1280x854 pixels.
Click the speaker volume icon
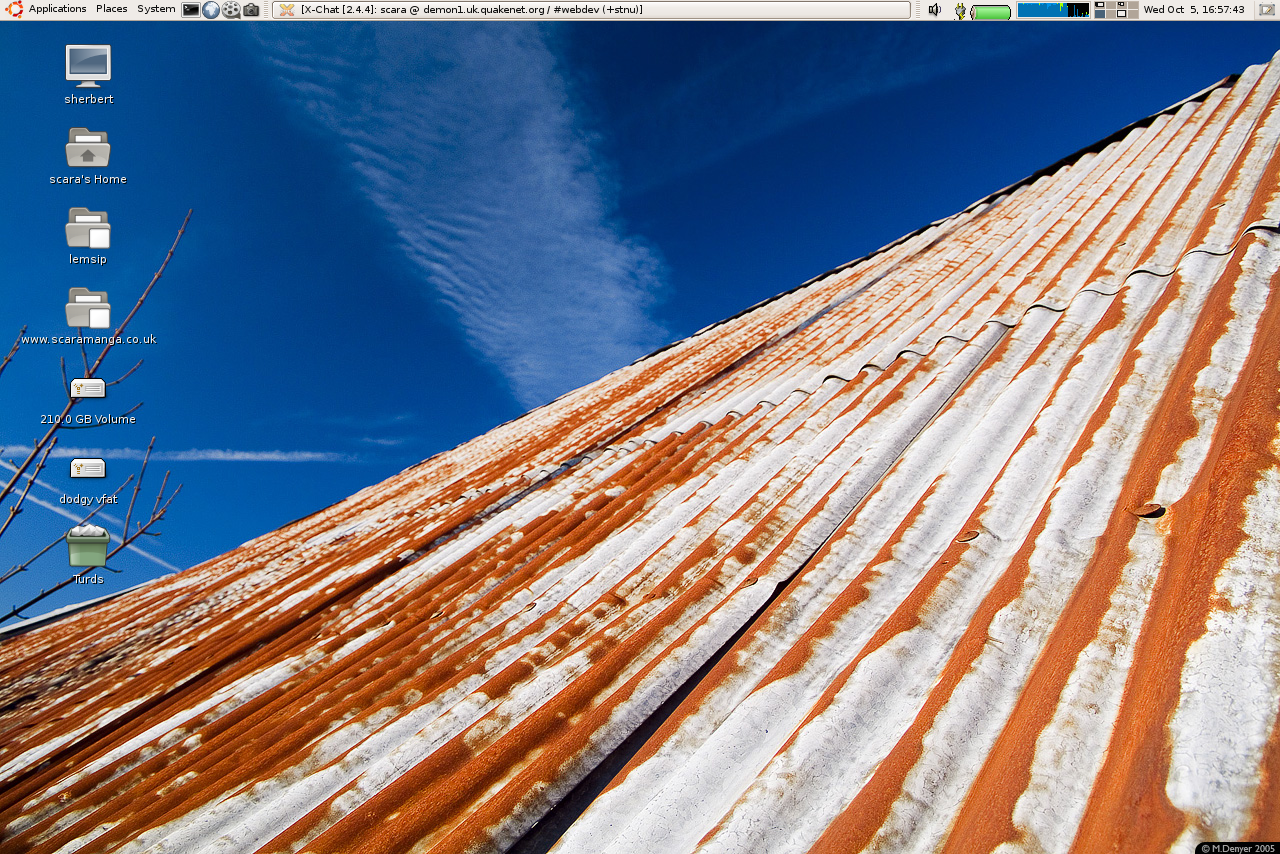[934, 10]
